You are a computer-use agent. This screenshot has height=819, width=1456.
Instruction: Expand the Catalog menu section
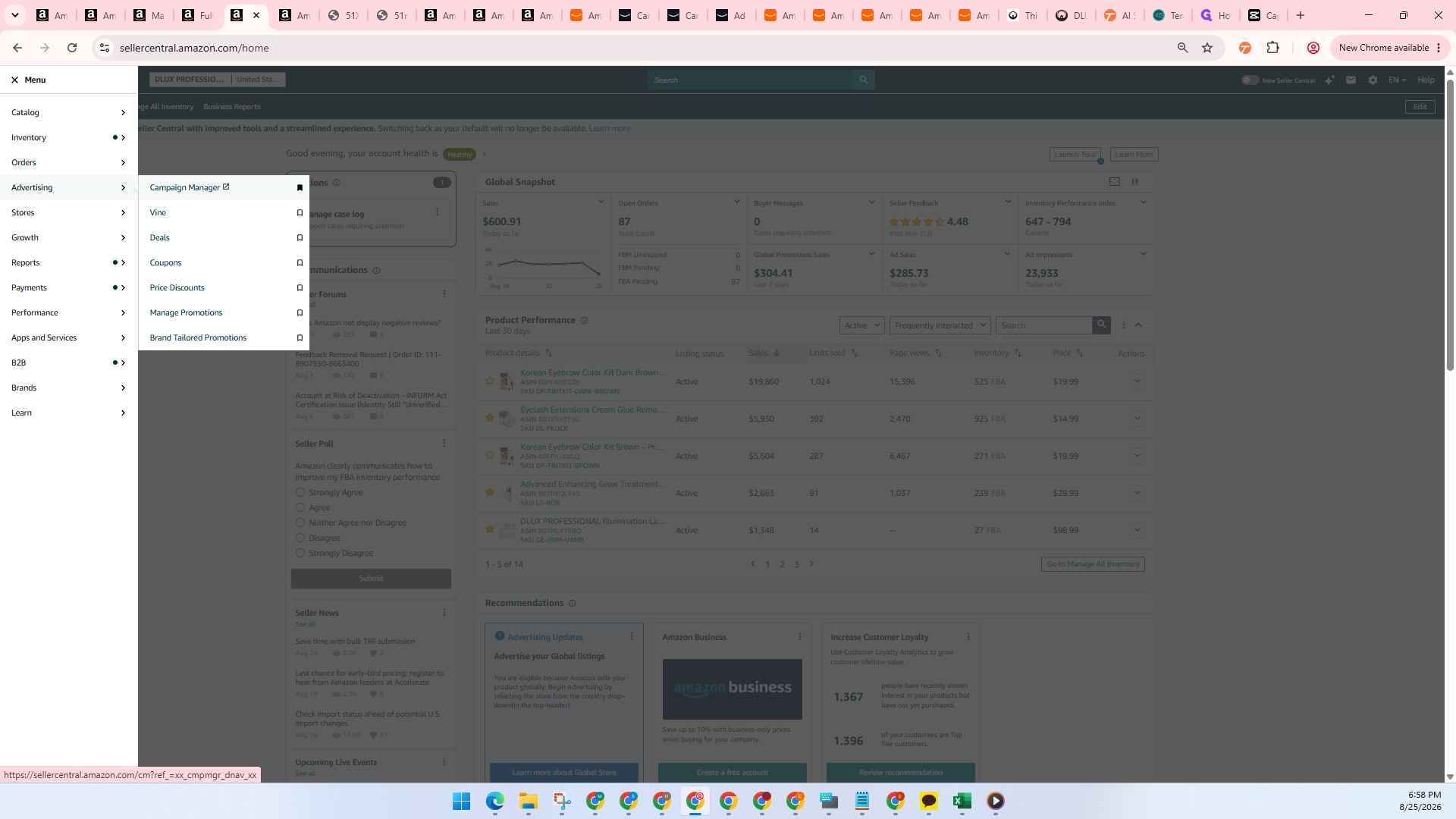[x=68, y=112]
